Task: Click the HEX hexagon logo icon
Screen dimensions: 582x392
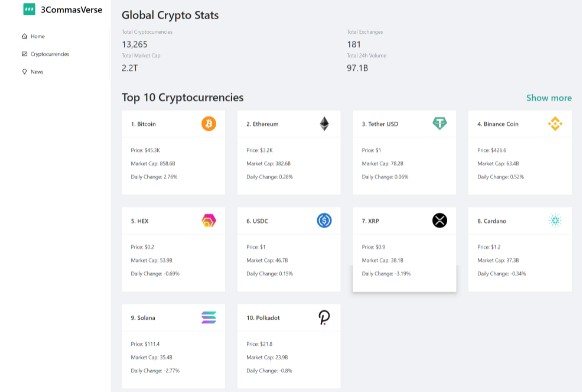Action: [209, 220]
